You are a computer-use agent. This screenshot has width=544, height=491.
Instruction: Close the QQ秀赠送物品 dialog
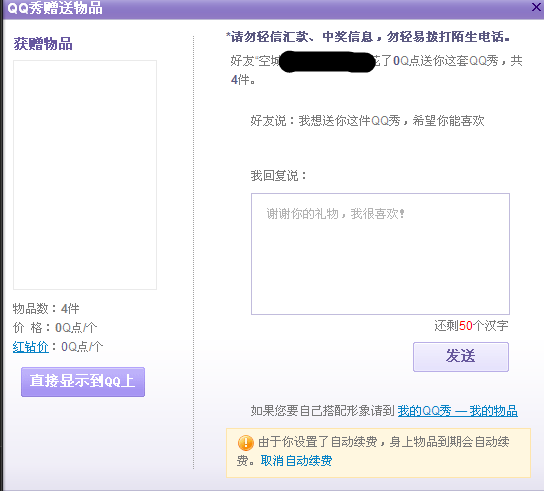(x=536, y=7)
